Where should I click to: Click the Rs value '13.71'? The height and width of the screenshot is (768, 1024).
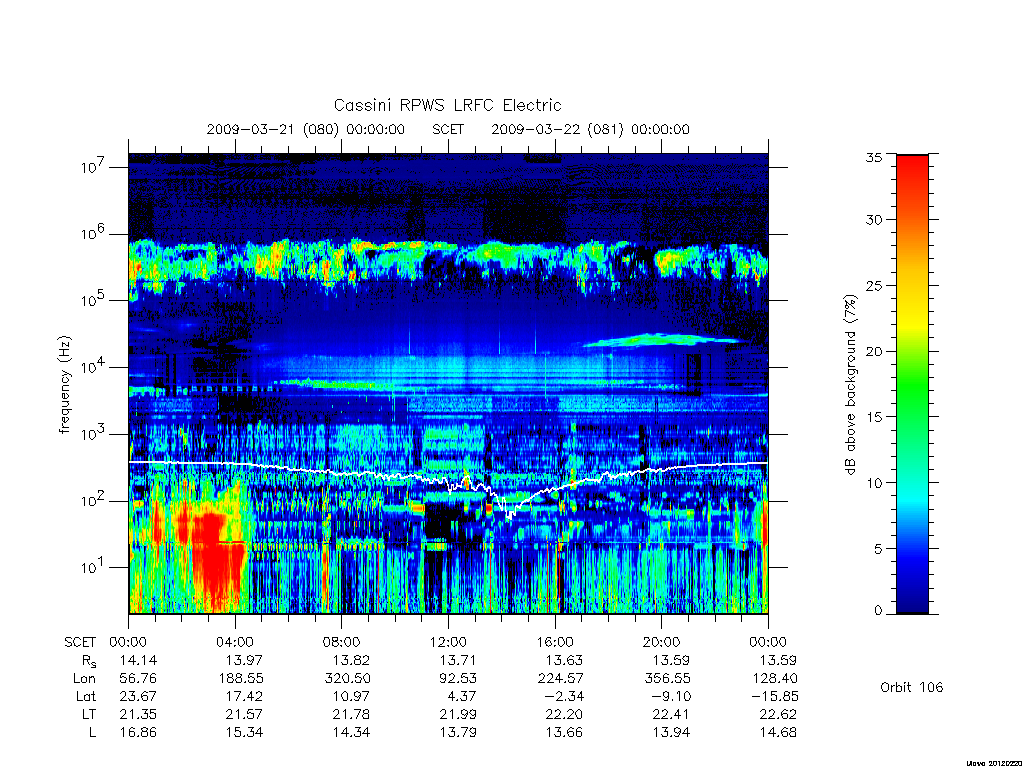(458, 660)
